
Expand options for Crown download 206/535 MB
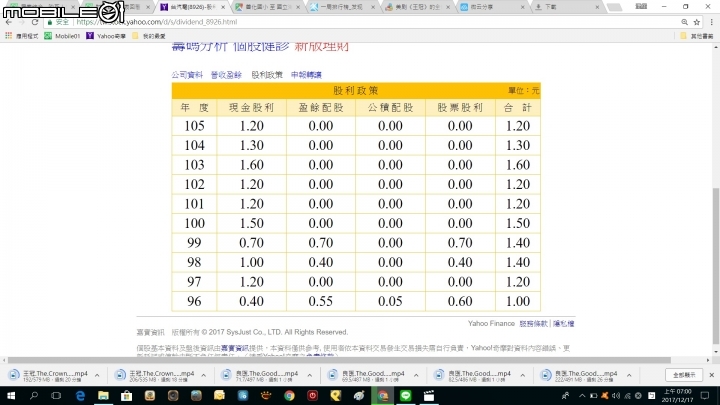203,376
